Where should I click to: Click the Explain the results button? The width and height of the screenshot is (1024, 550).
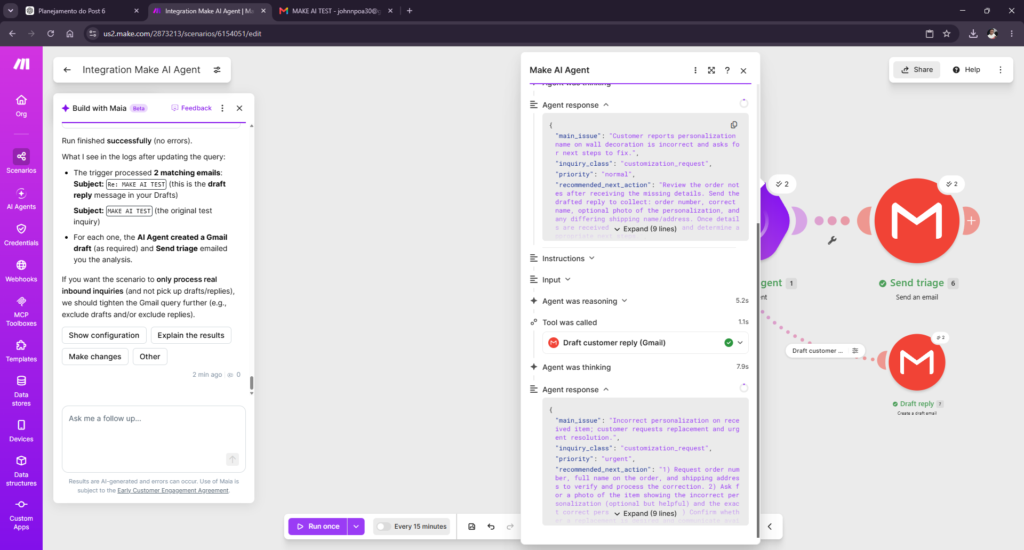tap(191, 335)
